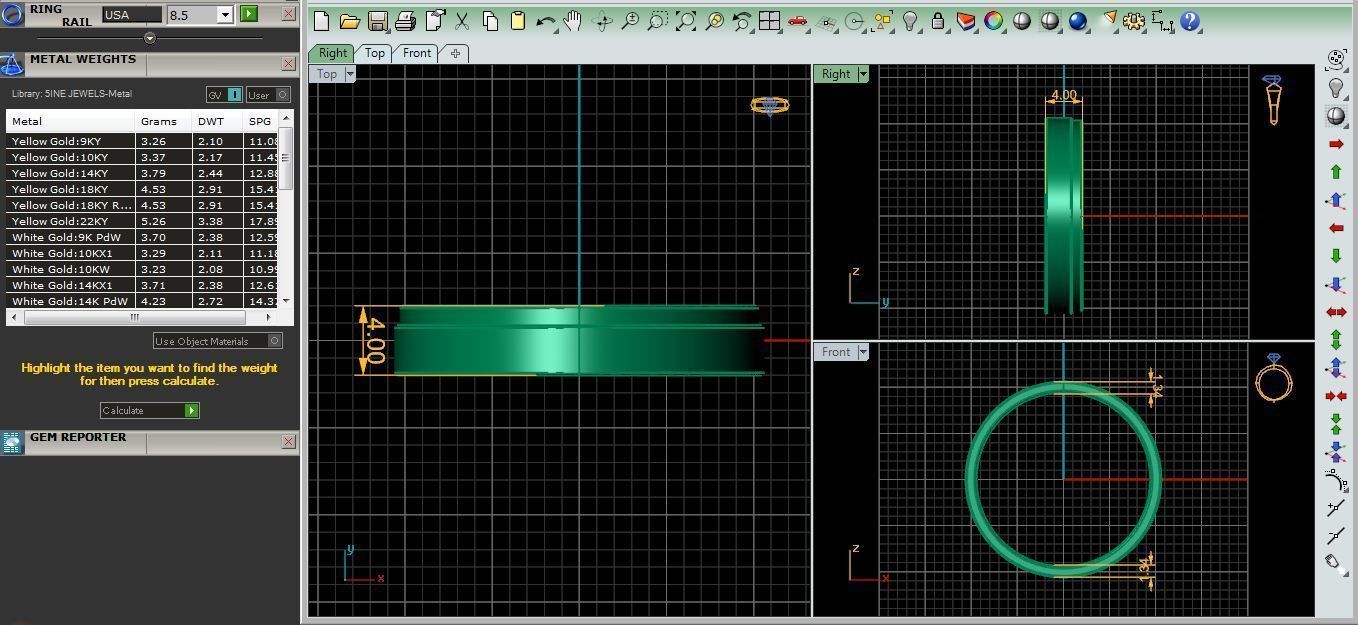Screen dimensions: 1358x625
Task: Open the color wheel icon
Action: point(994,20)
